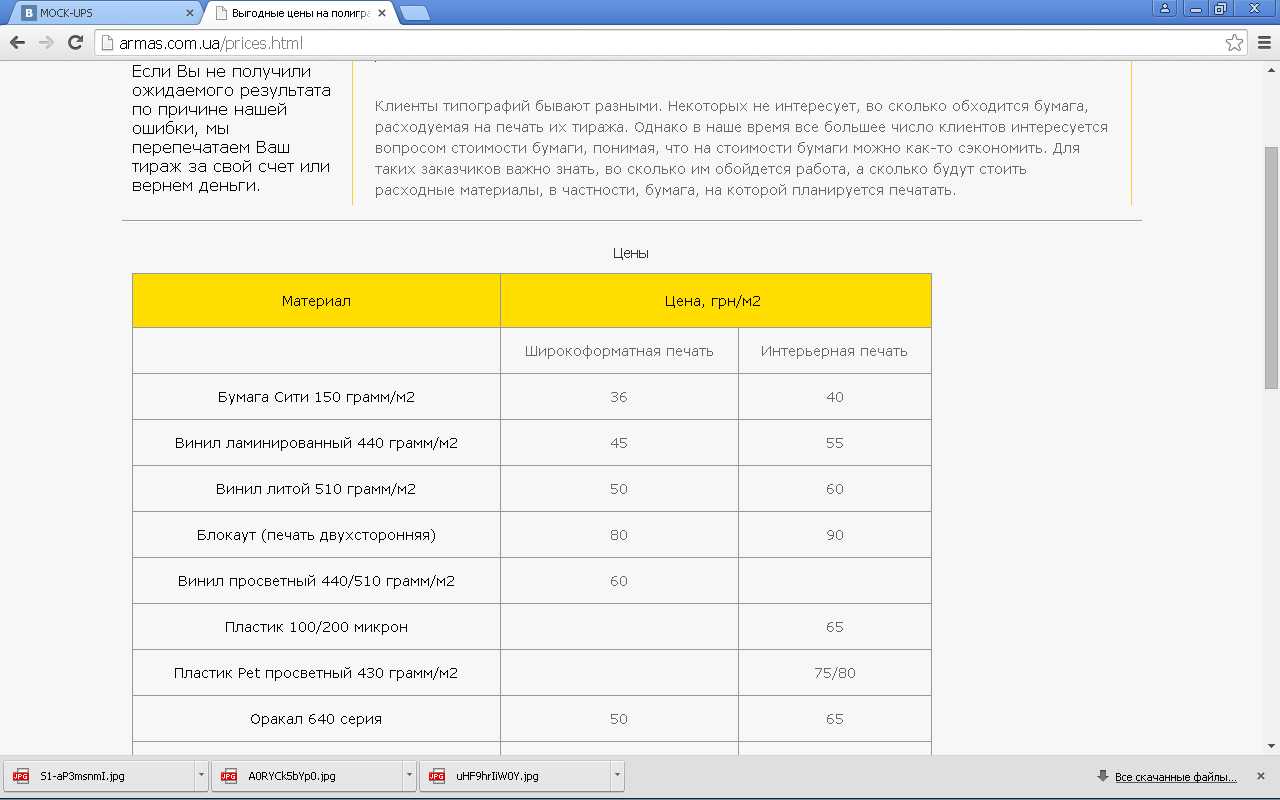1280x800 pixels.
Task: Click the user profile icon in title bar
Action: point(1165,8)
